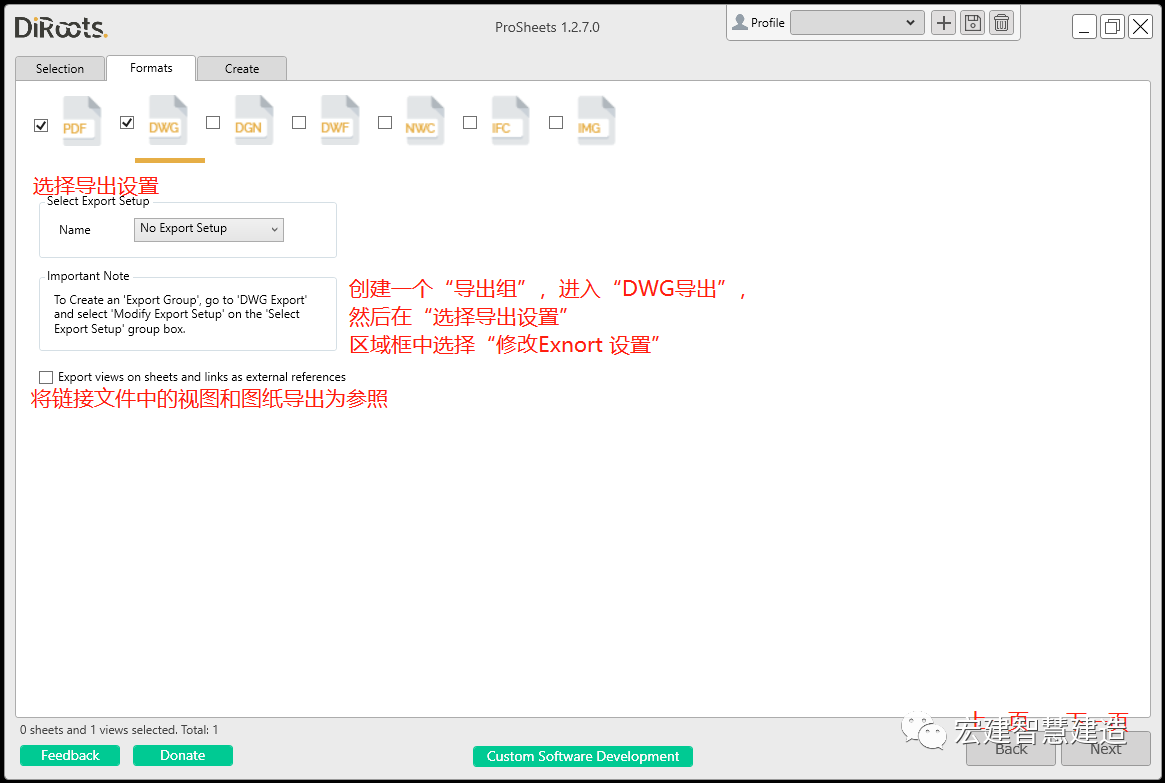The image size is (1165, 783).
Task: Click the DiRoots logo
Action: click(x=61, y=27)
